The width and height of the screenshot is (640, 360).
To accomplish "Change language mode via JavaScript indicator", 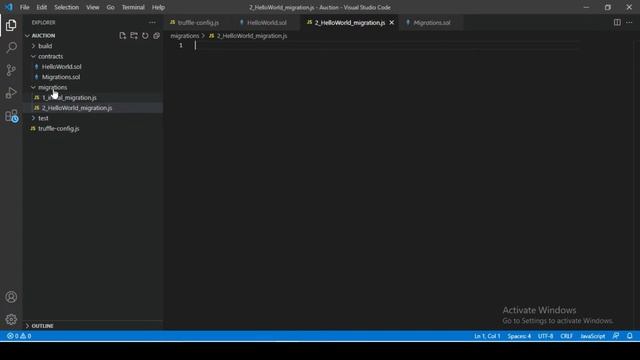I will (593, 336).
